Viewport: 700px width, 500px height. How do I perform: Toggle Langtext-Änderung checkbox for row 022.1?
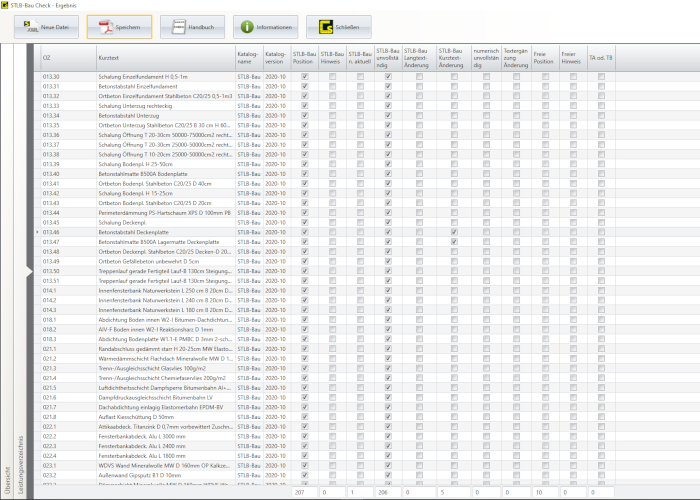pos(419,427)
